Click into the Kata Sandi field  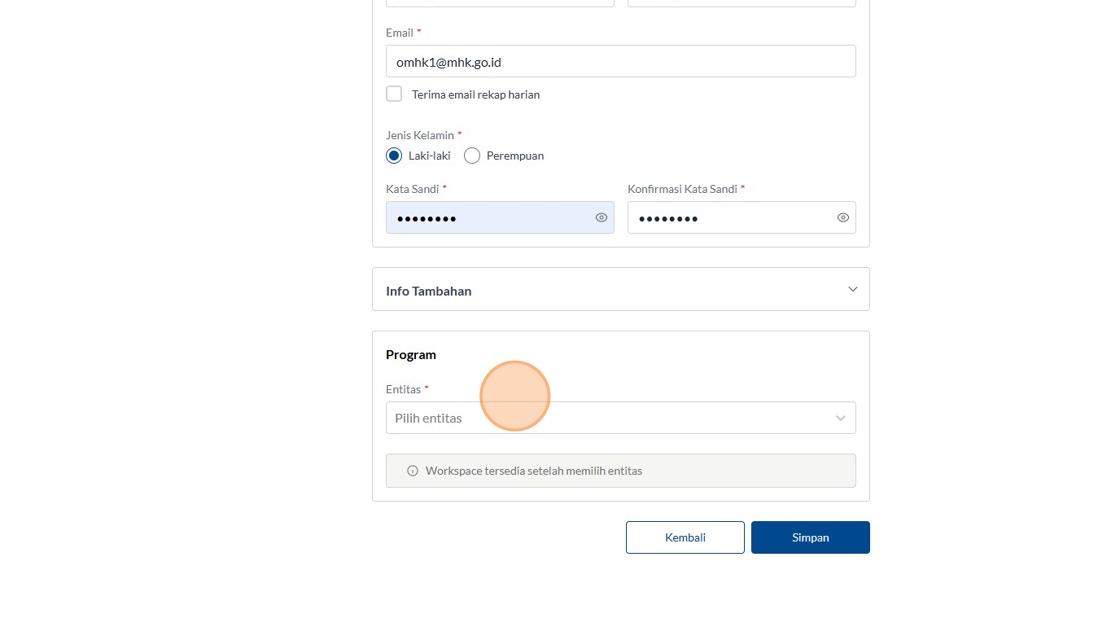490,218
